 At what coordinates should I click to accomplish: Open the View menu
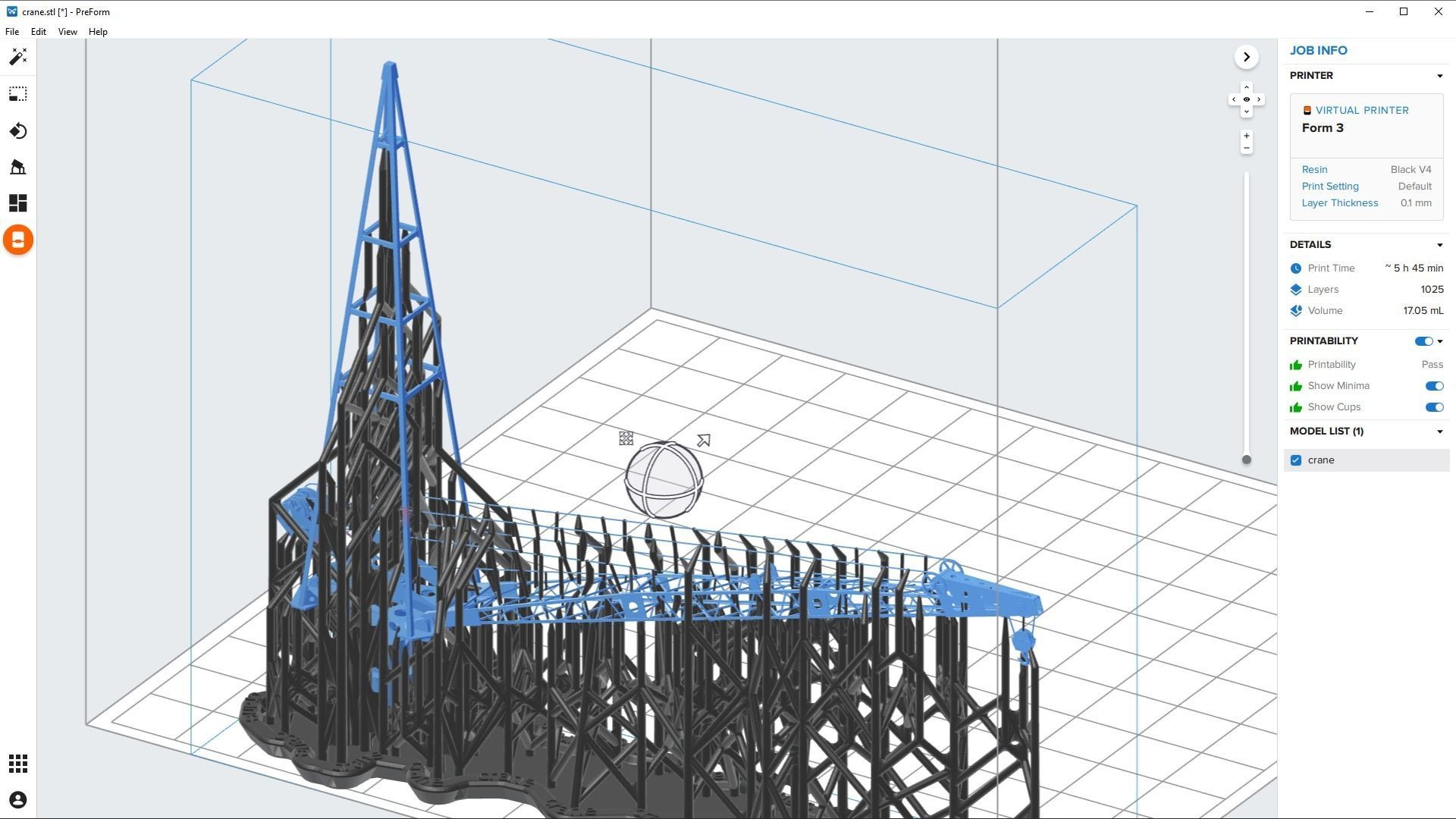click(67, 32)
